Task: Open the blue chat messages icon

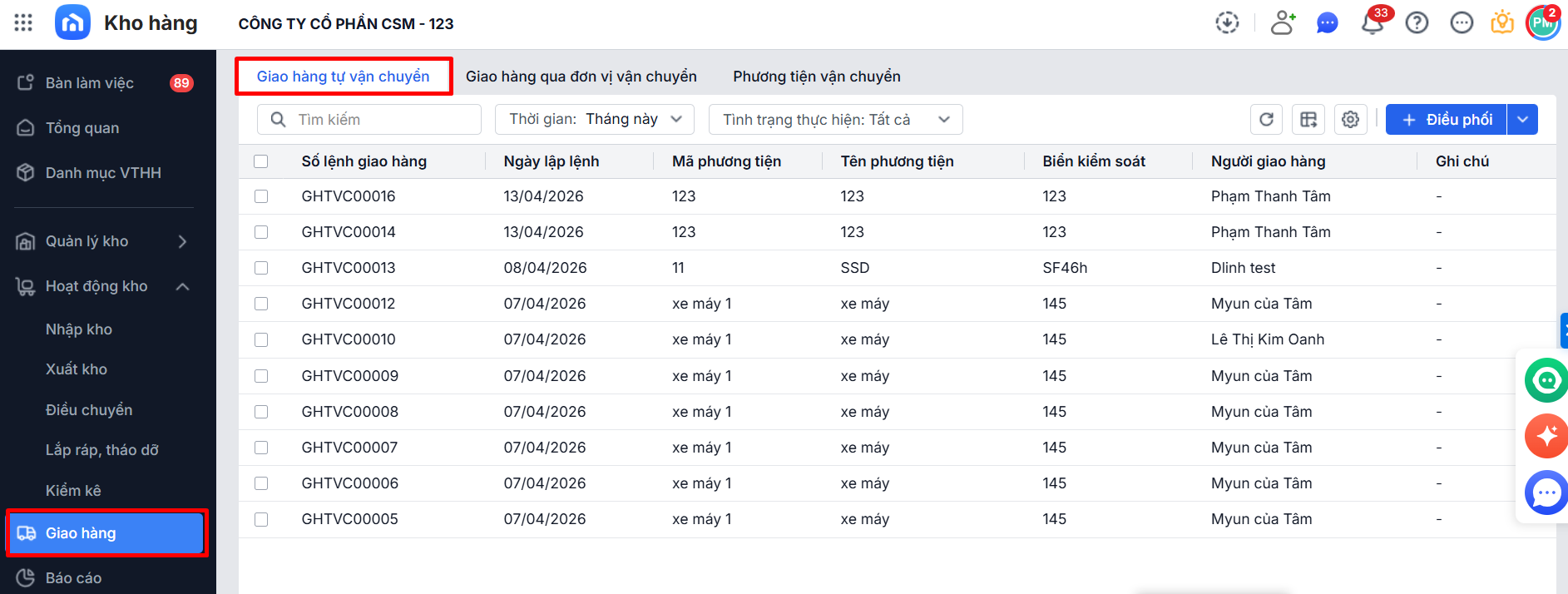Action: [1328, 22]
